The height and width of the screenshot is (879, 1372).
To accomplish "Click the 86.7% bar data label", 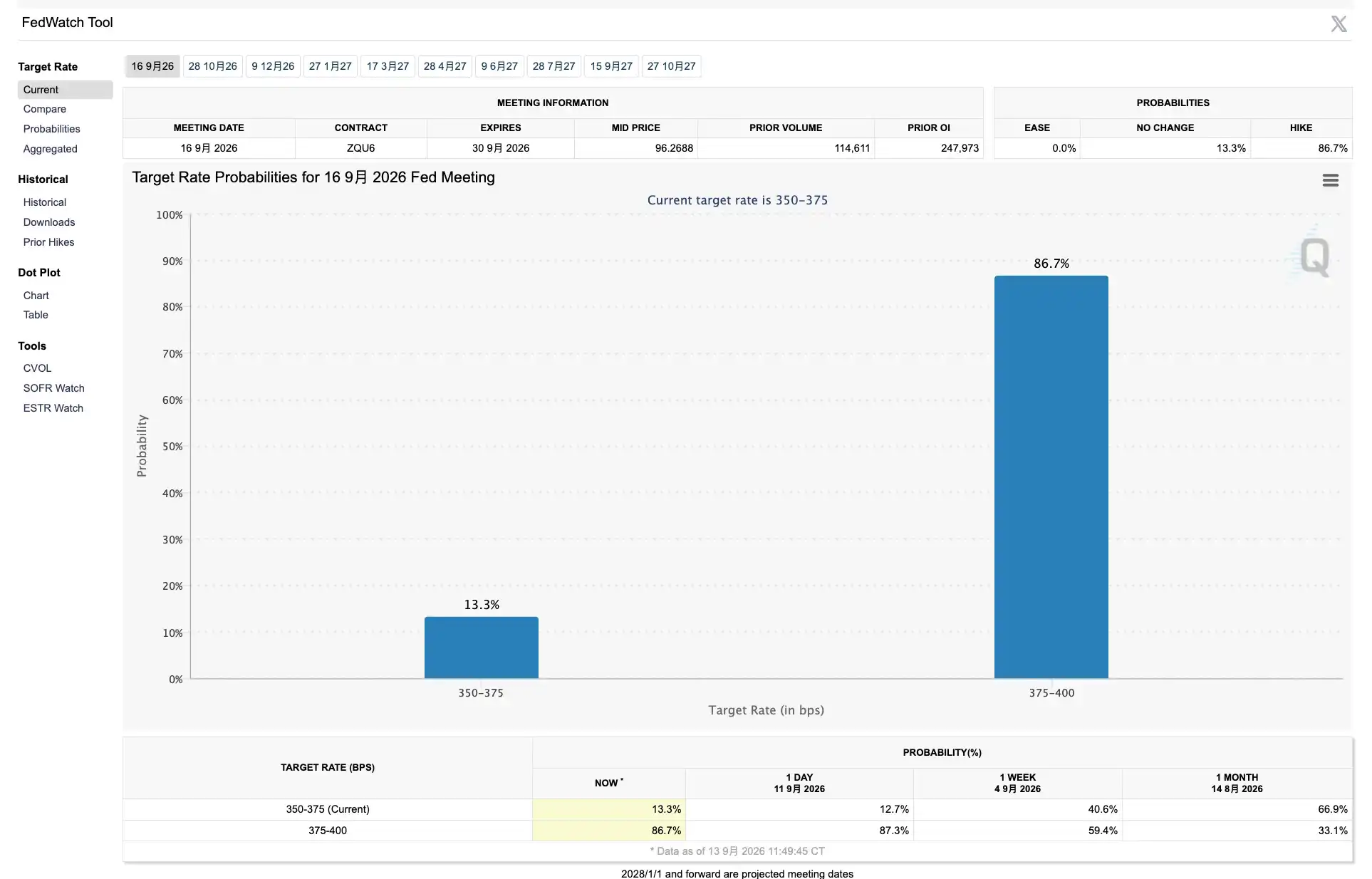I will pos(1051,264).
